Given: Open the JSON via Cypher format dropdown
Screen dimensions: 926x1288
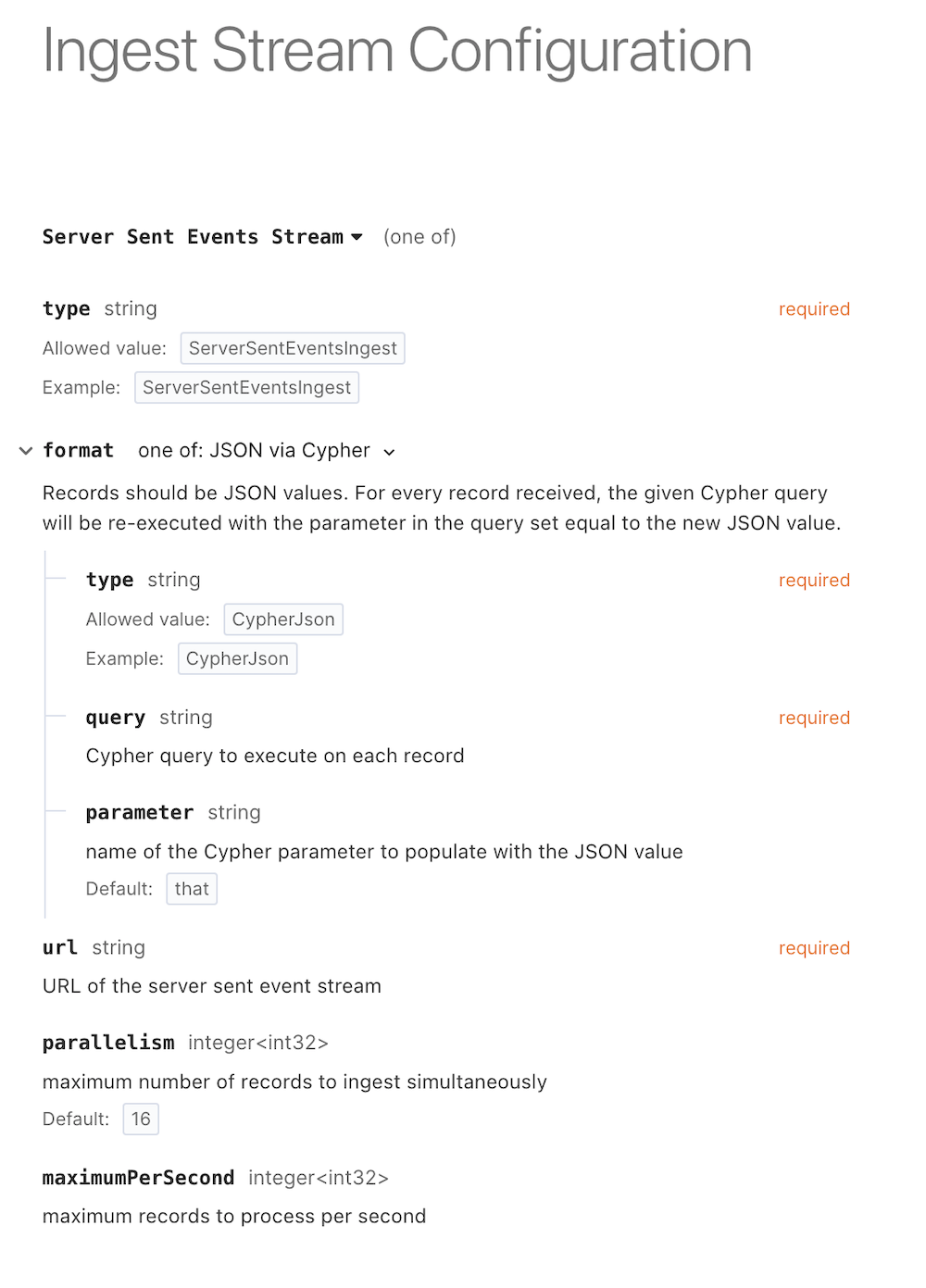Looking at the screenshot, I should coord(389,451).
